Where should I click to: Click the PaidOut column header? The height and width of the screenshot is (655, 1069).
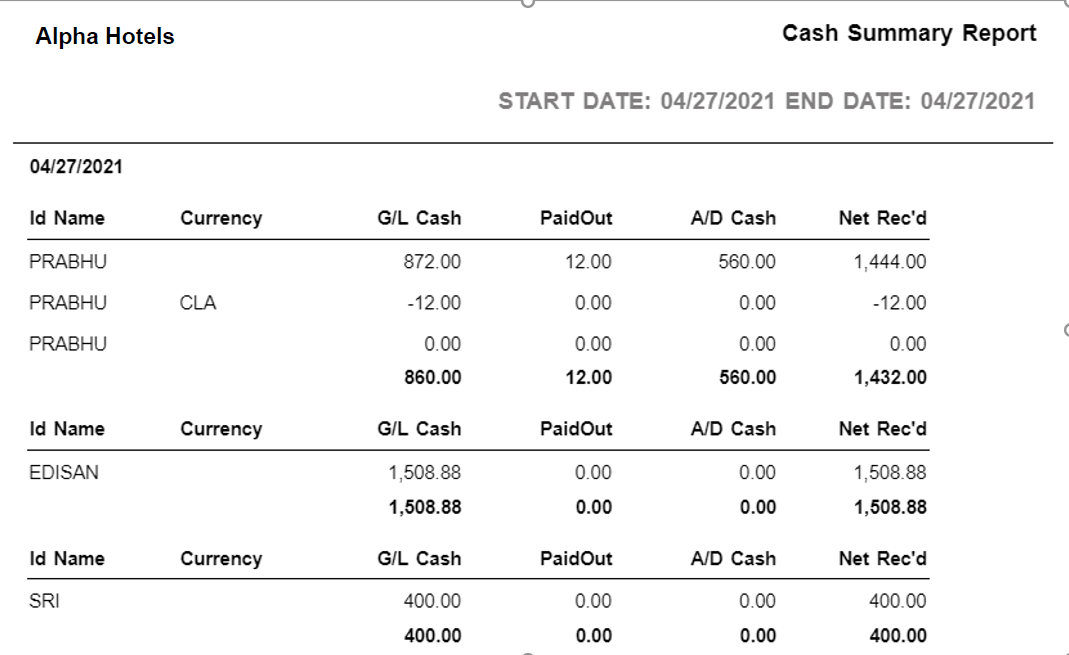(x=575, y=217)
